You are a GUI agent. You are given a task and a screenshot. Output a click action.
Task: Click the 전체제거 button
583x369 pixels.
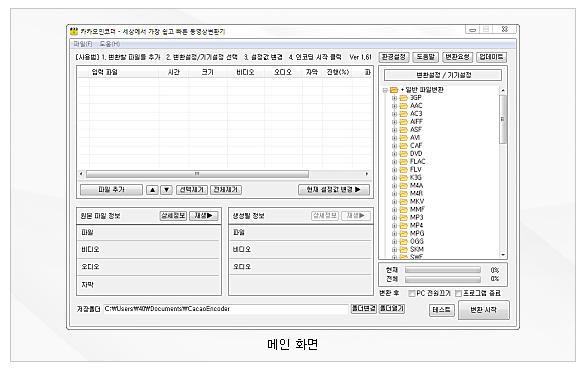point(226,190)
